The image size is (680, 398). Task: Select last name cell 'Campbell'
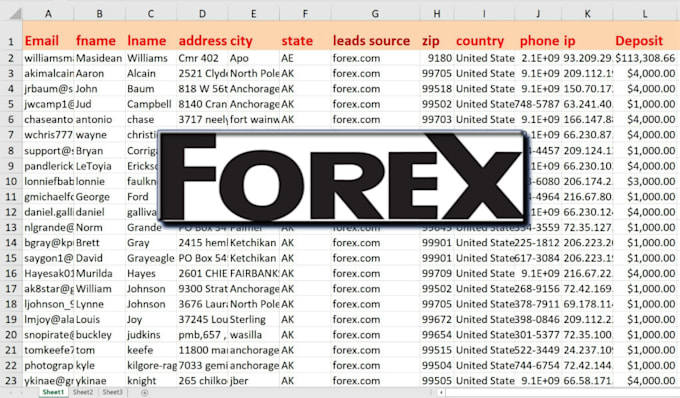[x=150, y=104]
